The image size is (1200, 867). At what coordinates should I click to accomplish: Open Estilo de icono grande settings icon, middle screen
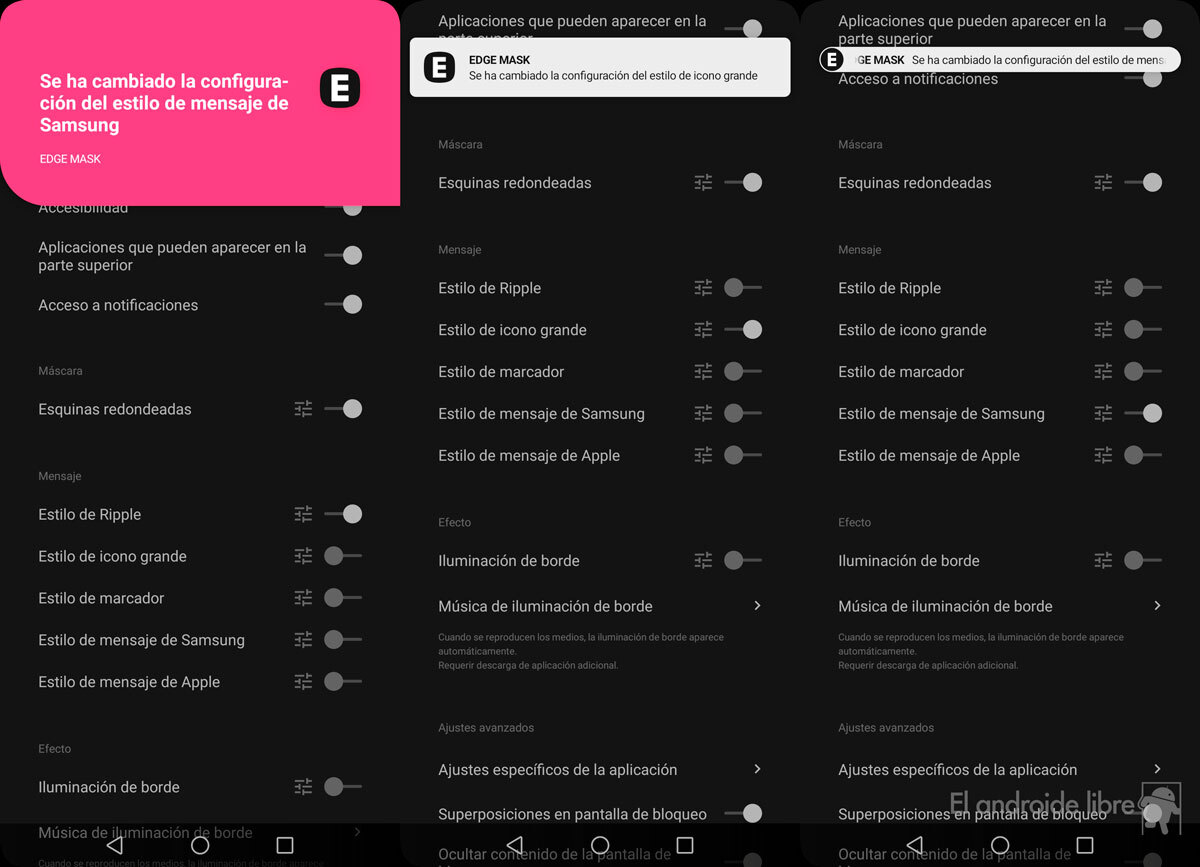[x=703, y=330]
